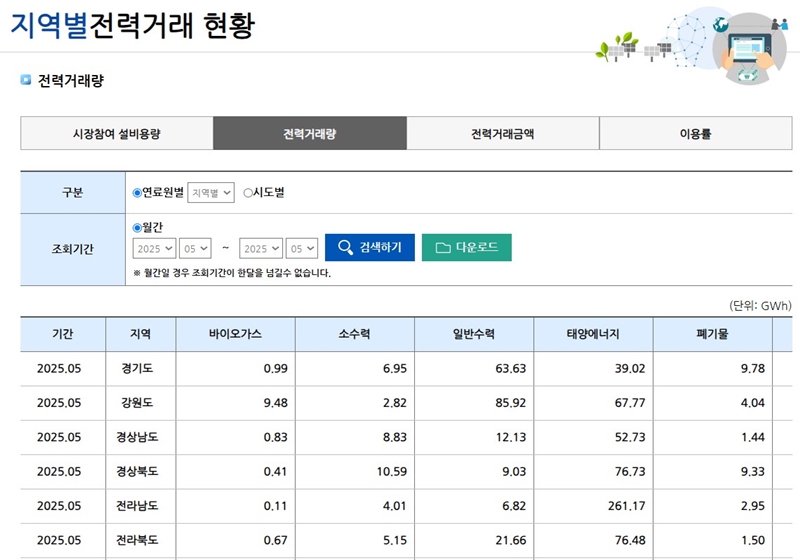Switch to the 시장참여 설비용량 tab

117,134
